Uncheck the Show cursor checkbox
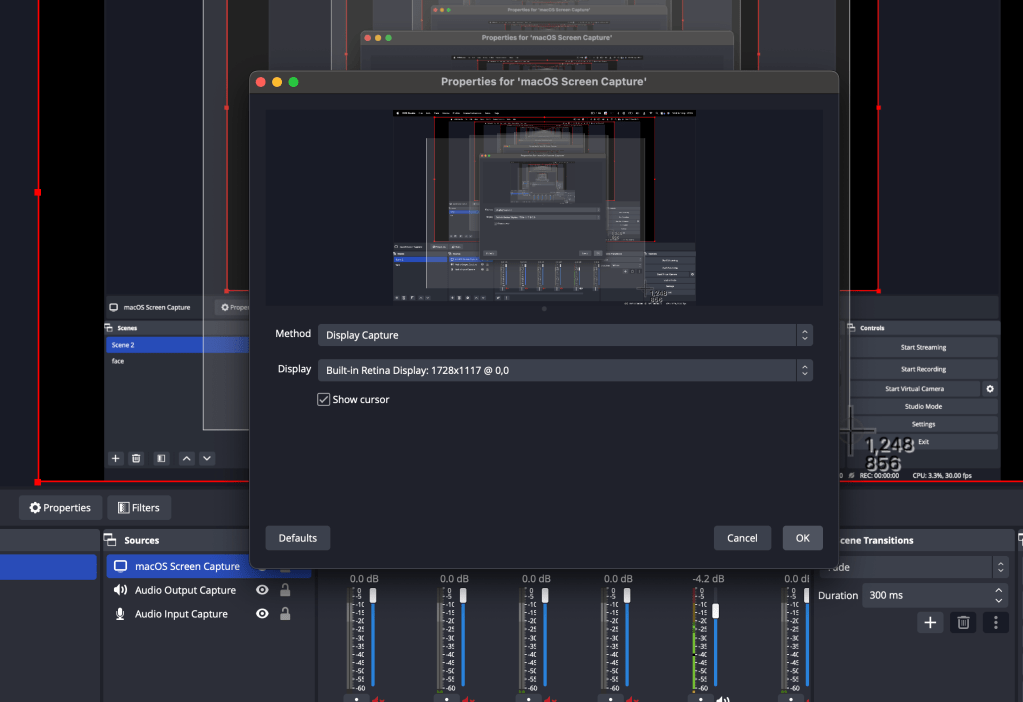This screenshot has width=1023, height=702. coord(324,399)
